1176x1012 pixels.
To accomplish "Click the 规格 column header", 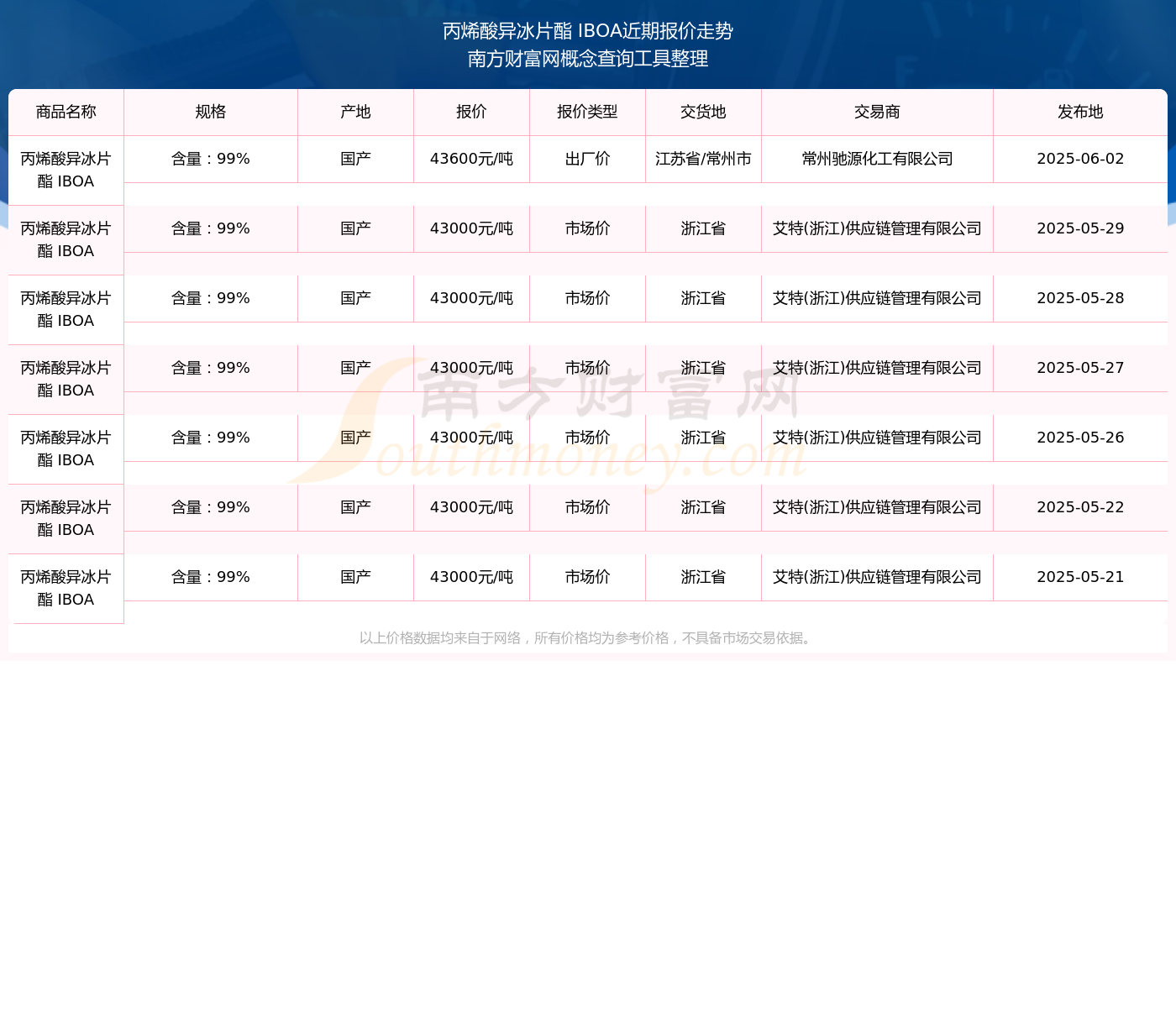I will (x=211, y=113).
